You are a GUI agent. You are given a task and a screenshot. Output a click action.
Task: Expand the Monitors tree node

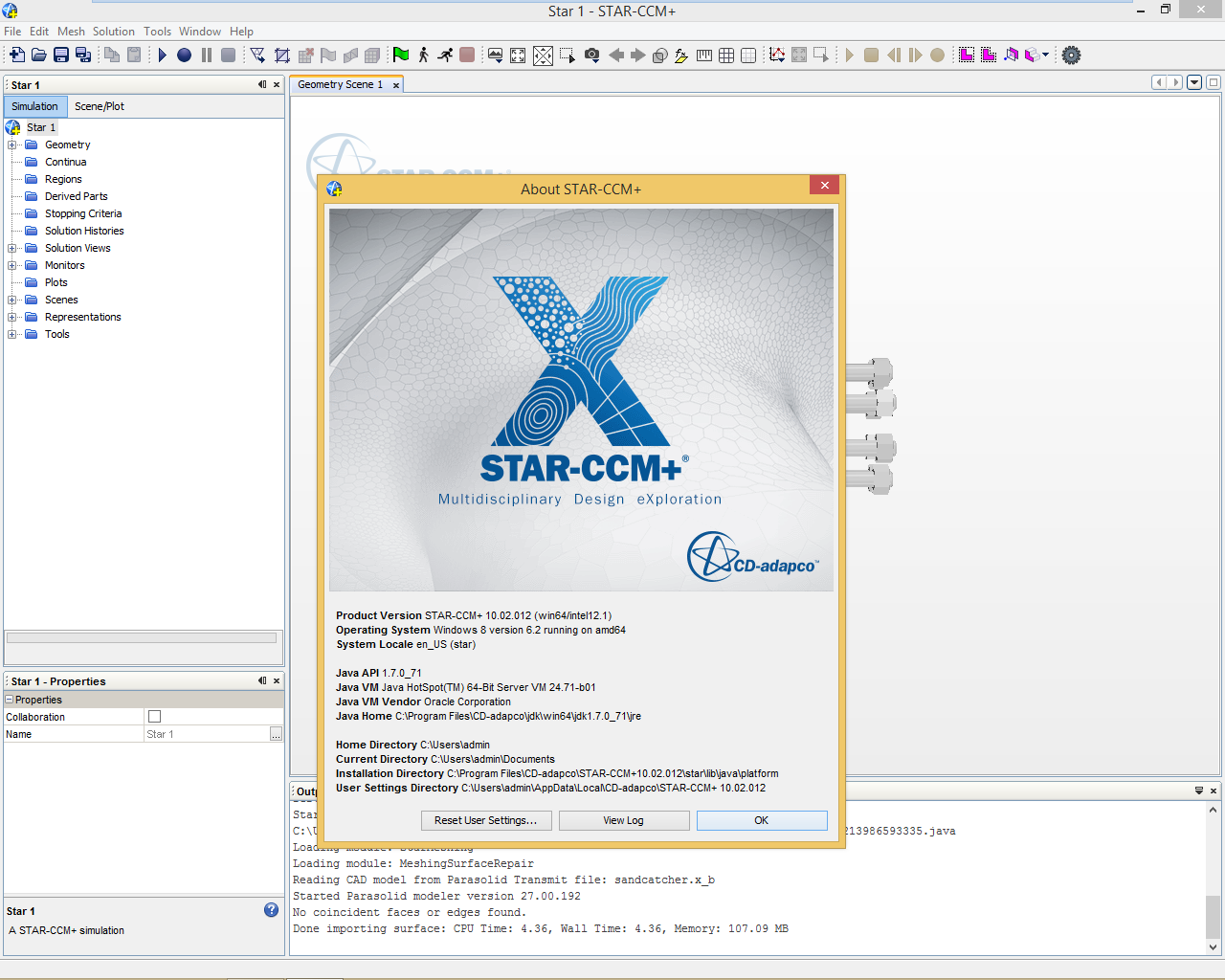coord(12,266)
